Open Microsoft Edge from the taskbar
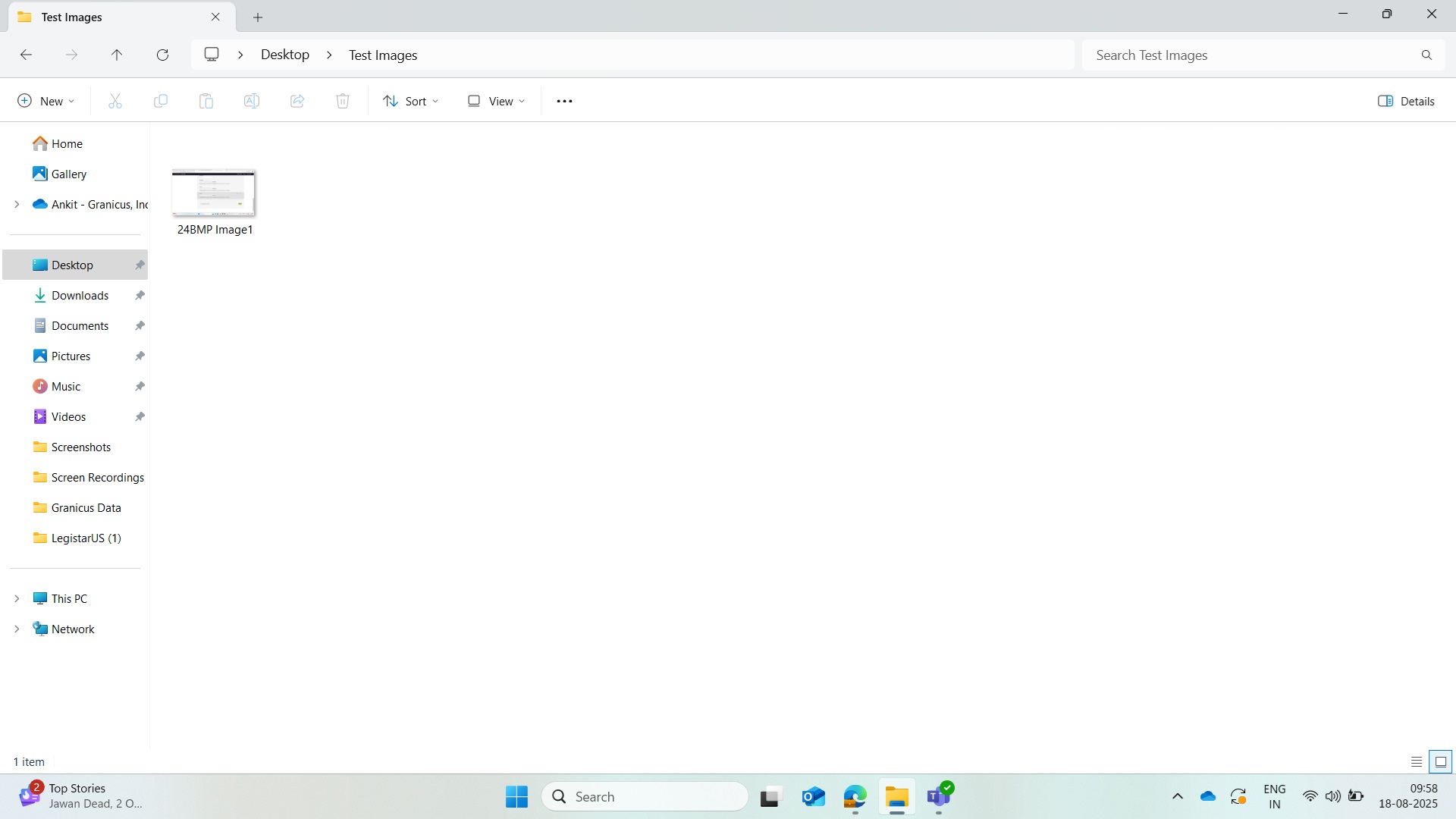This screenshot has height=819, width=1456. 855,797
